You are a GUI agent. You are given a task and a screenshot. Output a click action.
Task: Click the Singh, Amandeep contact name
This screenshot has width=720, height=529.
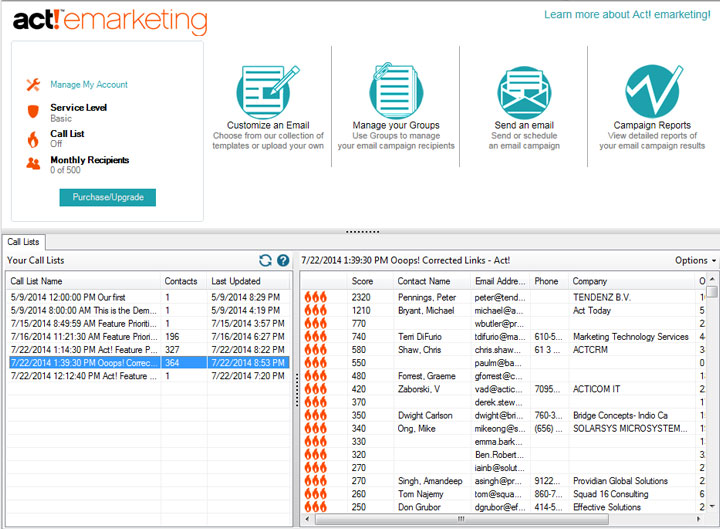point(430,481)
